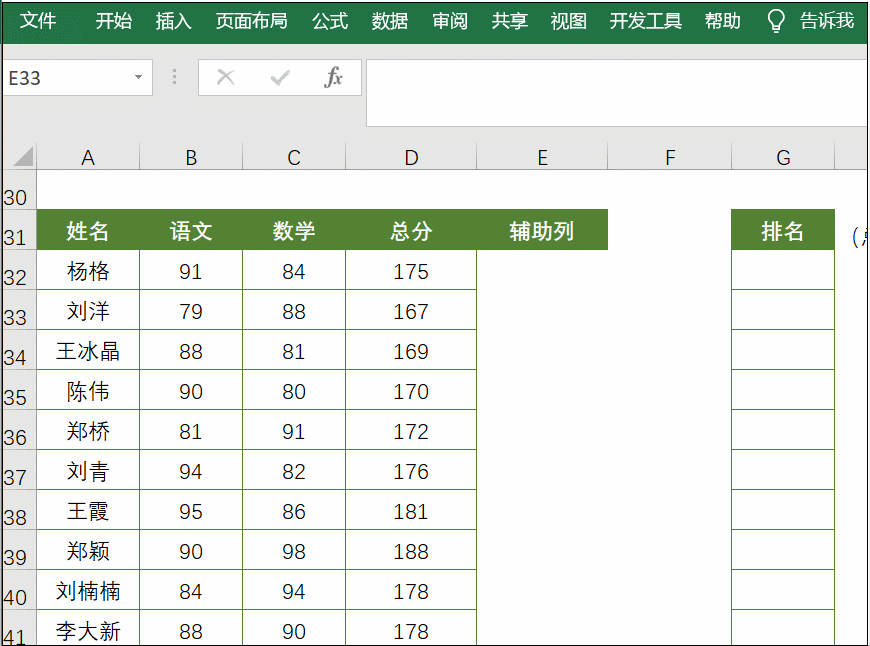
Task: Click total score cell 175
Action: [x=411, y=270]
